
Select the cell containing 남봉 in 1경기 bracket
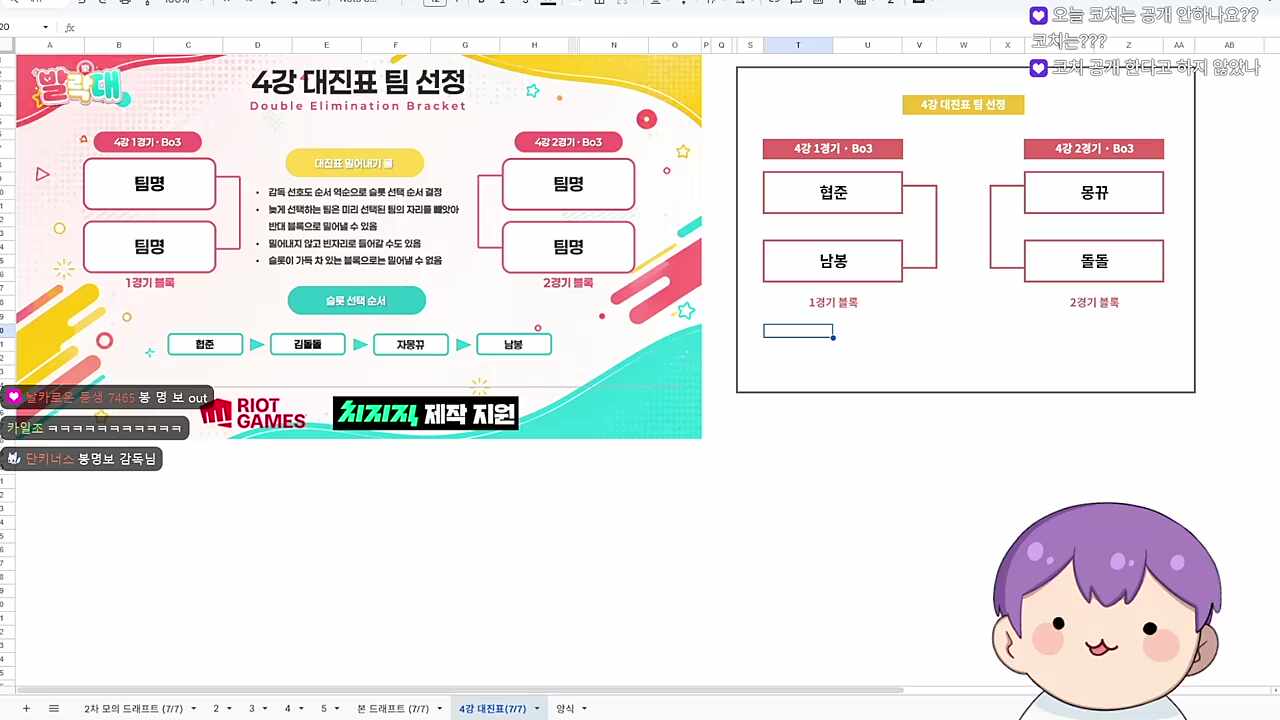(833, 261)
